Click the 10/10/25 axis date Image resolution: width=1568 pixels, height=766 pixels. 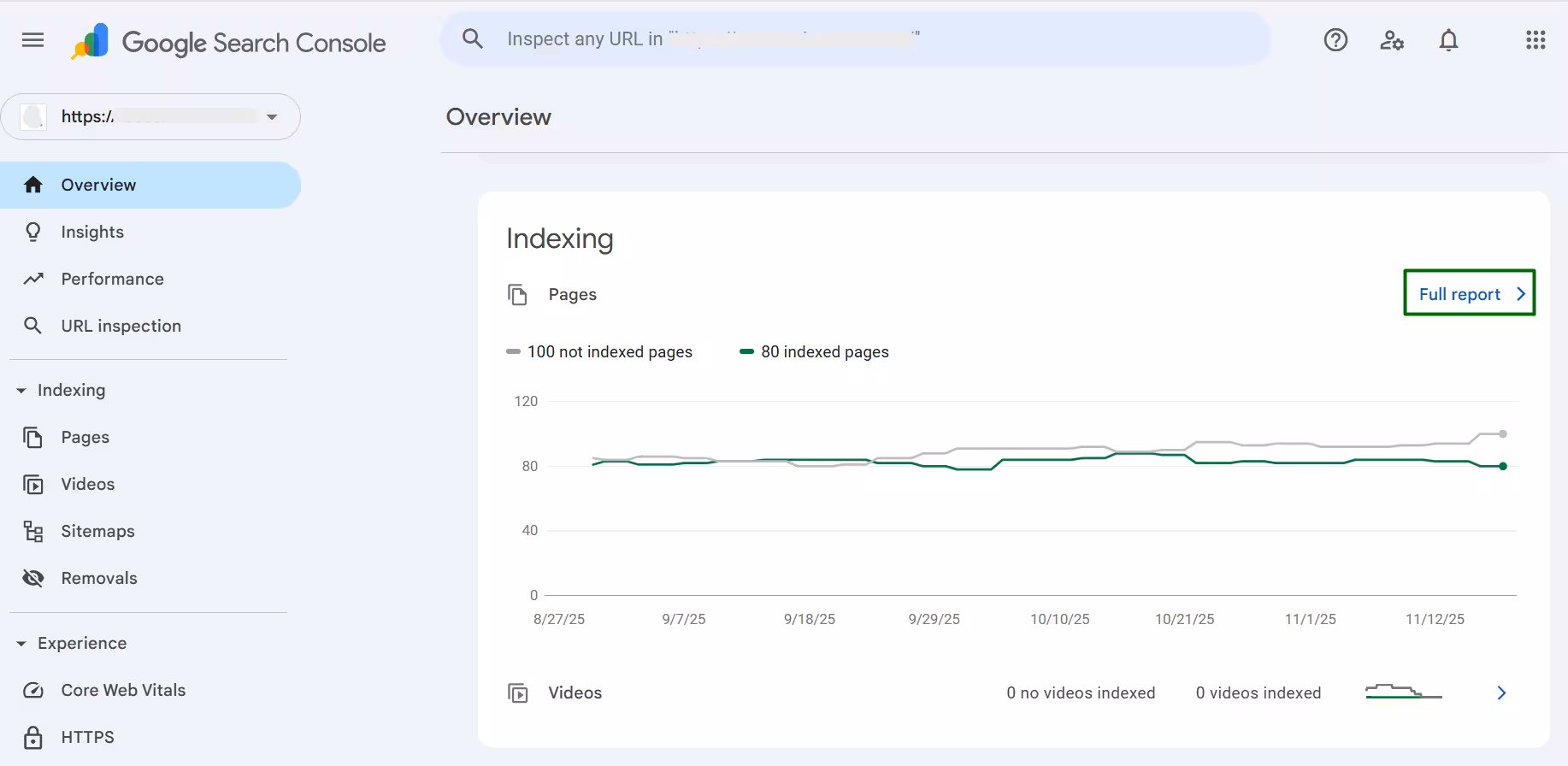1060,619
